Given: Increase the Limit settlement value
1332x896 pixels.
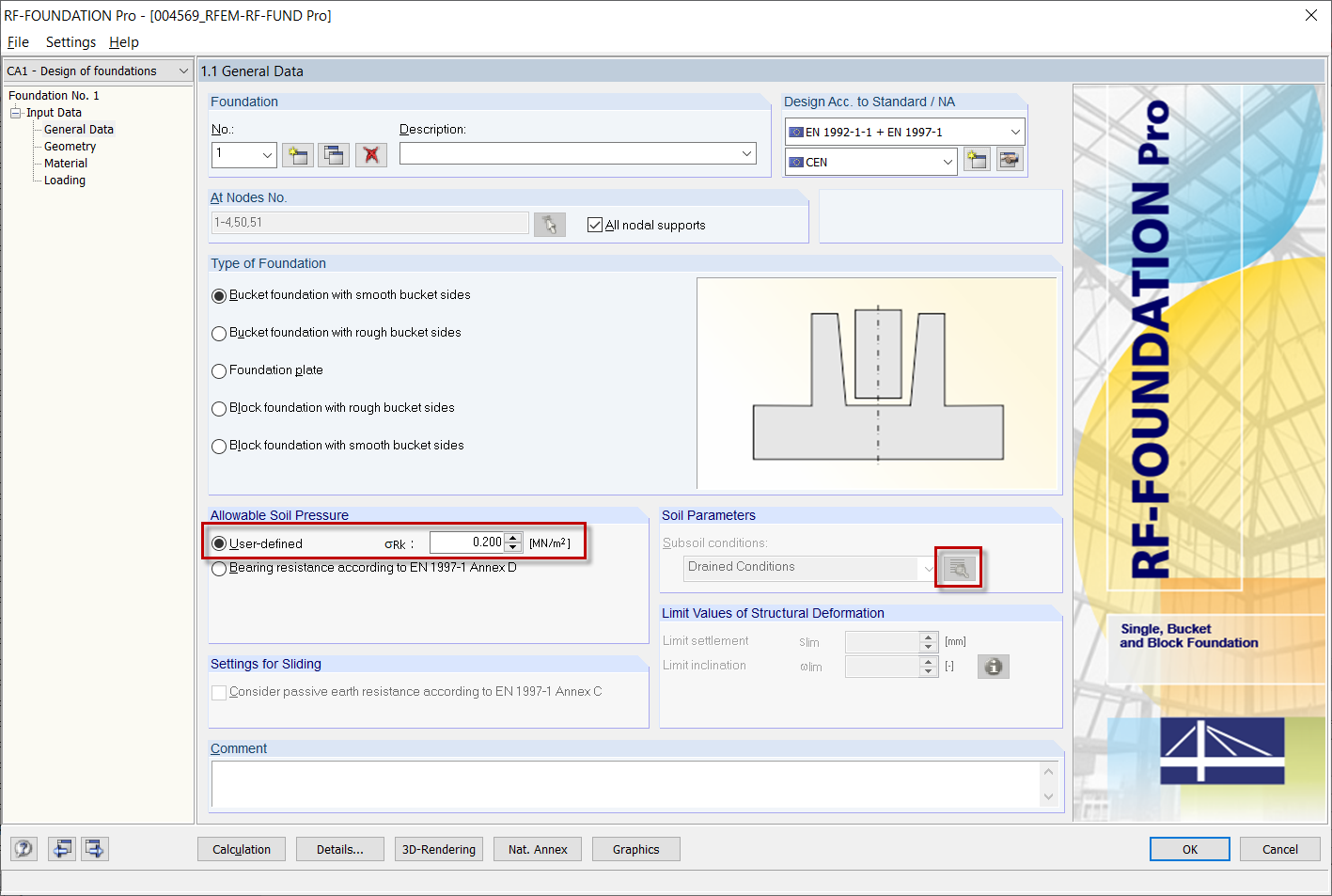Looking at the screenshot, I should pos(929,637).
